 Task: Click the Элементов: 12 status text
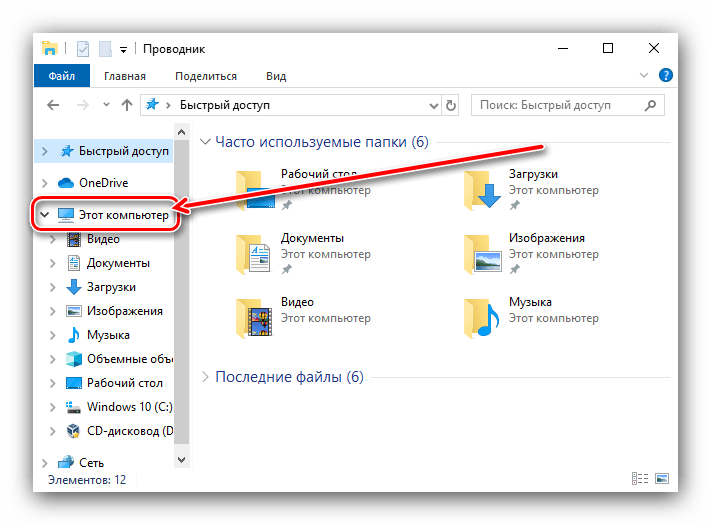[x=87, y=480]
